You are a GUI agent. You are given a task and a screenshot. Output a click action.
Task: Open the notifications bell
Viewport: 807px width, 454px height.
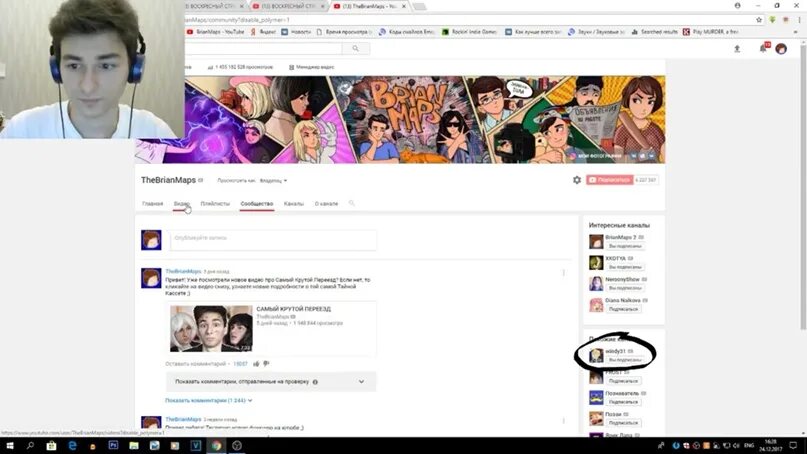763,48
